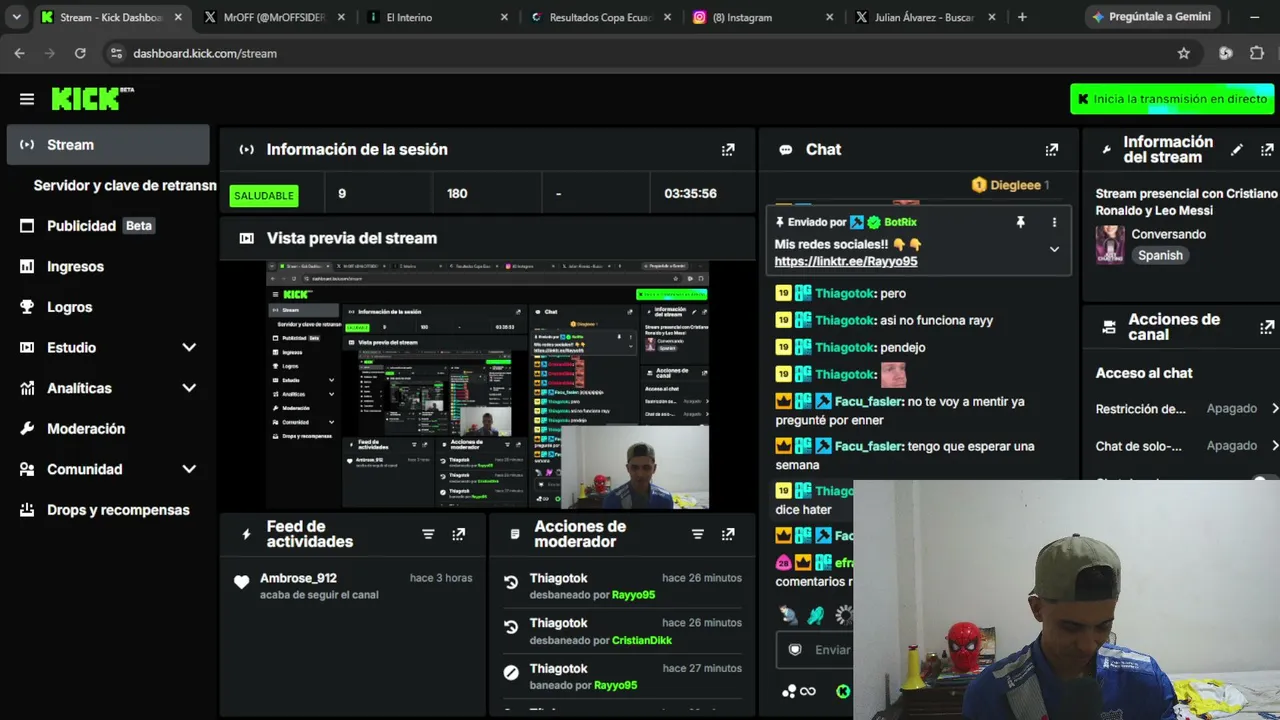The image size is (1280, 720).
Task: Switch to the Instagram browser tab
Action: coord(764,17)
